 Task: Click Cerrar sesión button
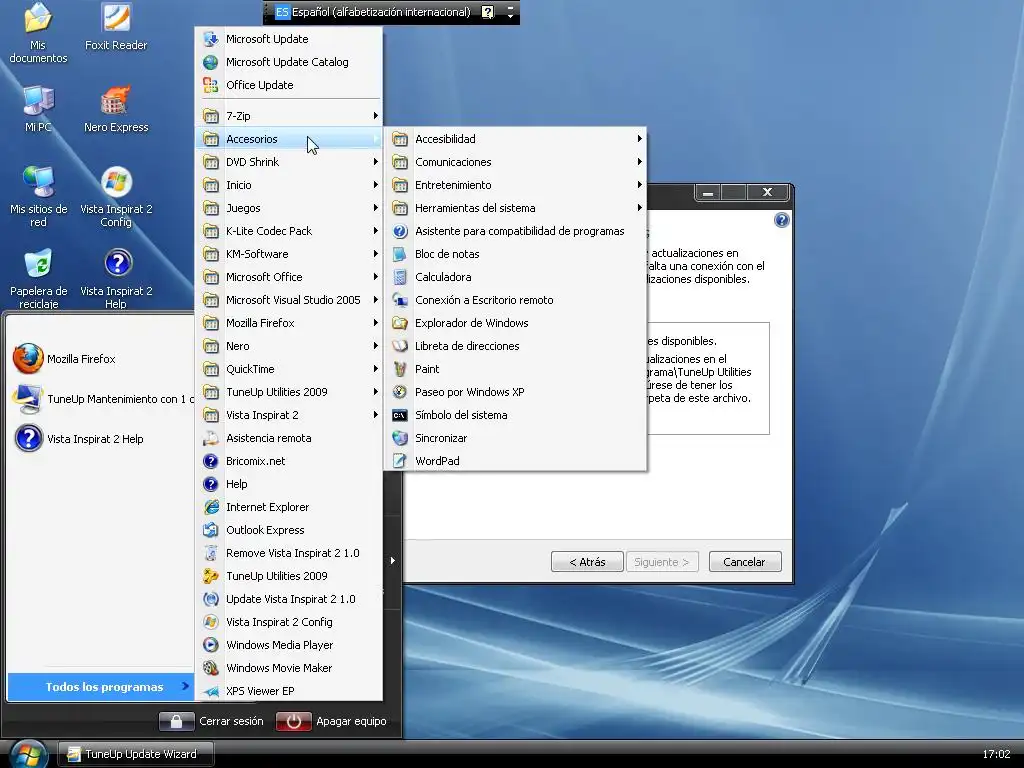point(212,721)
